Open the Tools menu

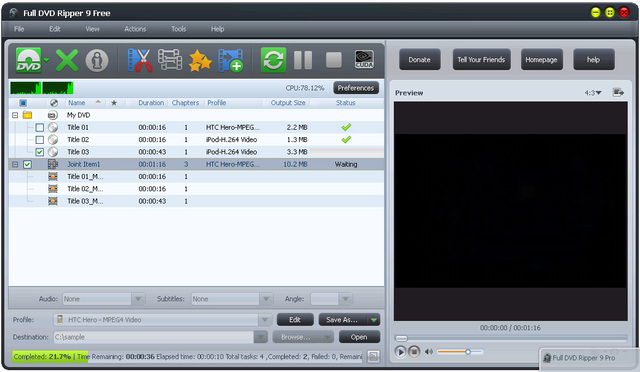coord(178,29)
